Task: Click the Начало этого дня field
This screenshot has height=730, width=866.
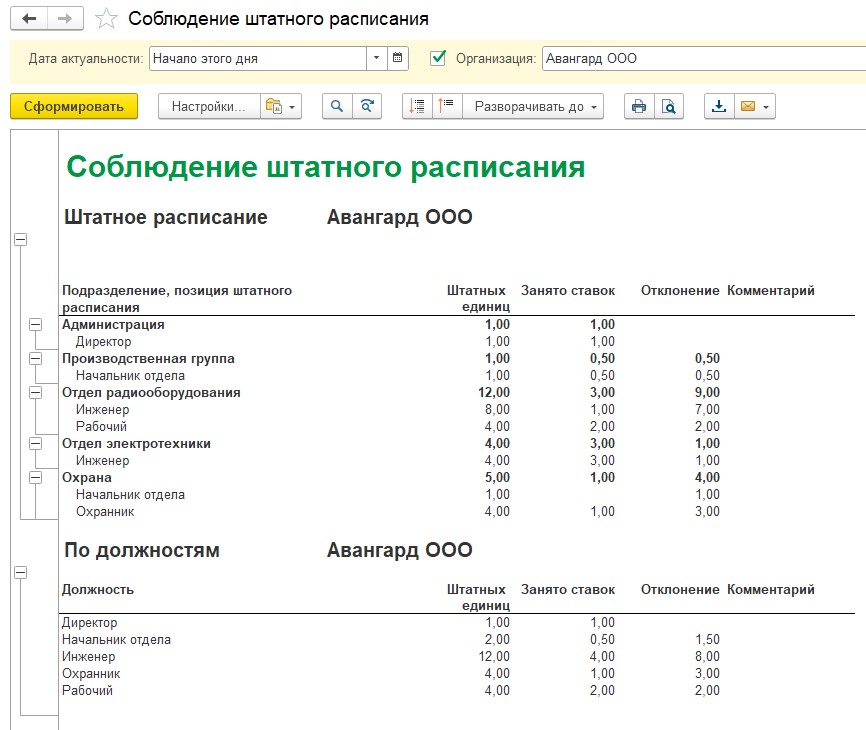Action: (x=258, y=58)
